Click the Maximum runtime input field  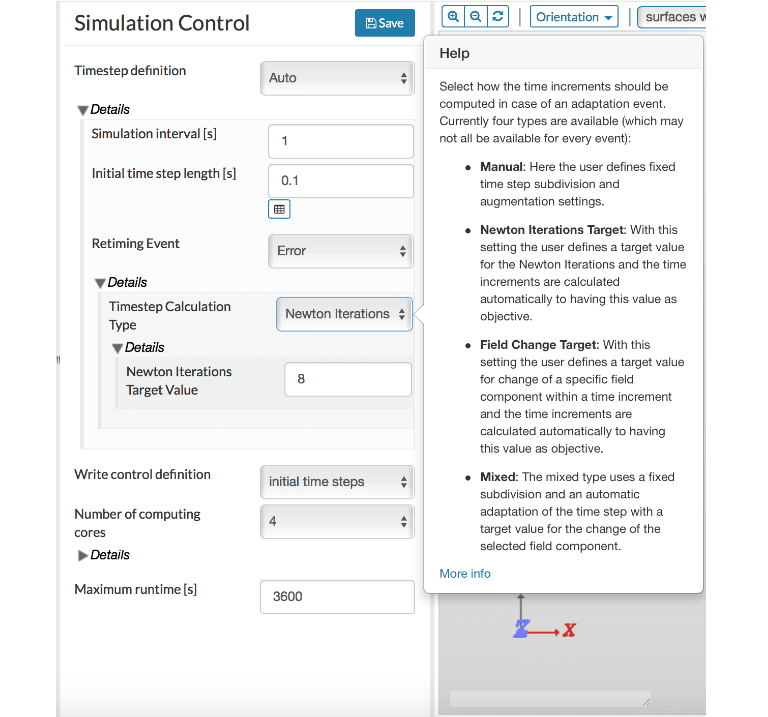337,597
